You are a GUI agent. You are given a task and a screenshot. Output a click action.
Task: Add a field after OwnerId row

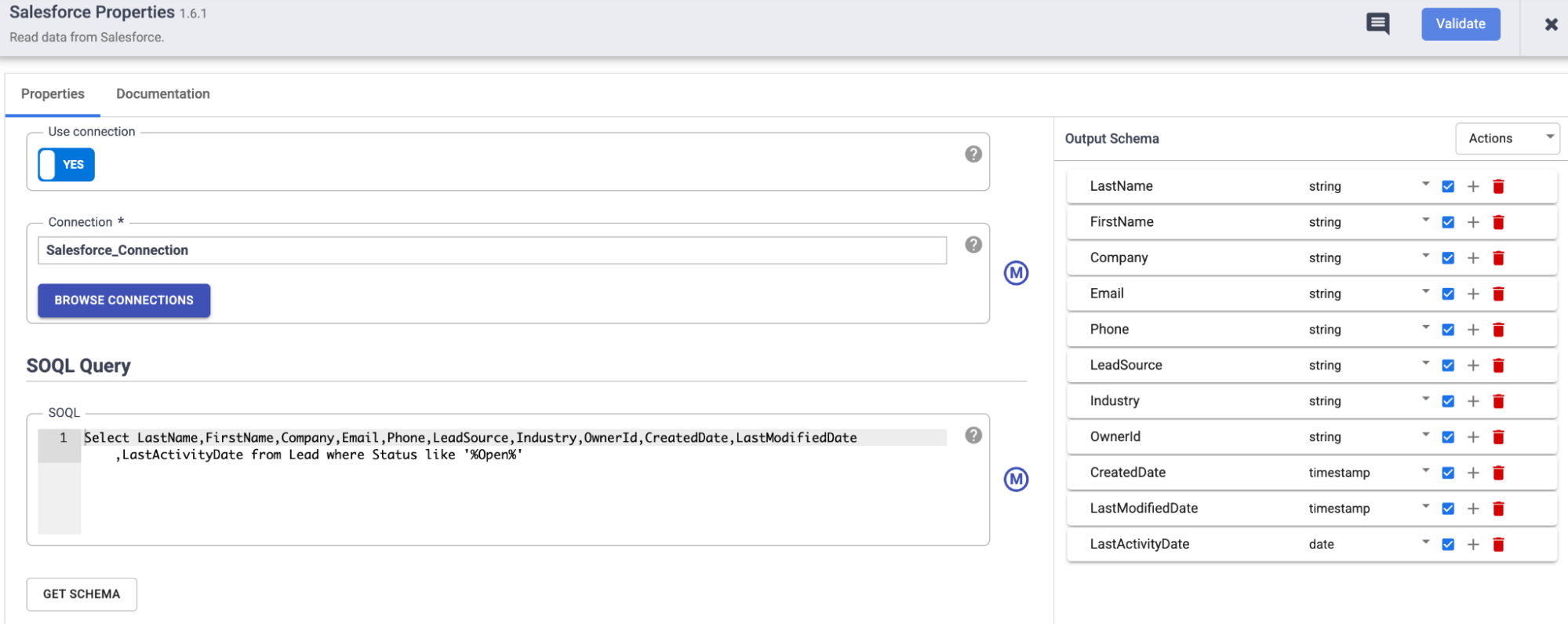tap(1473, 437)
